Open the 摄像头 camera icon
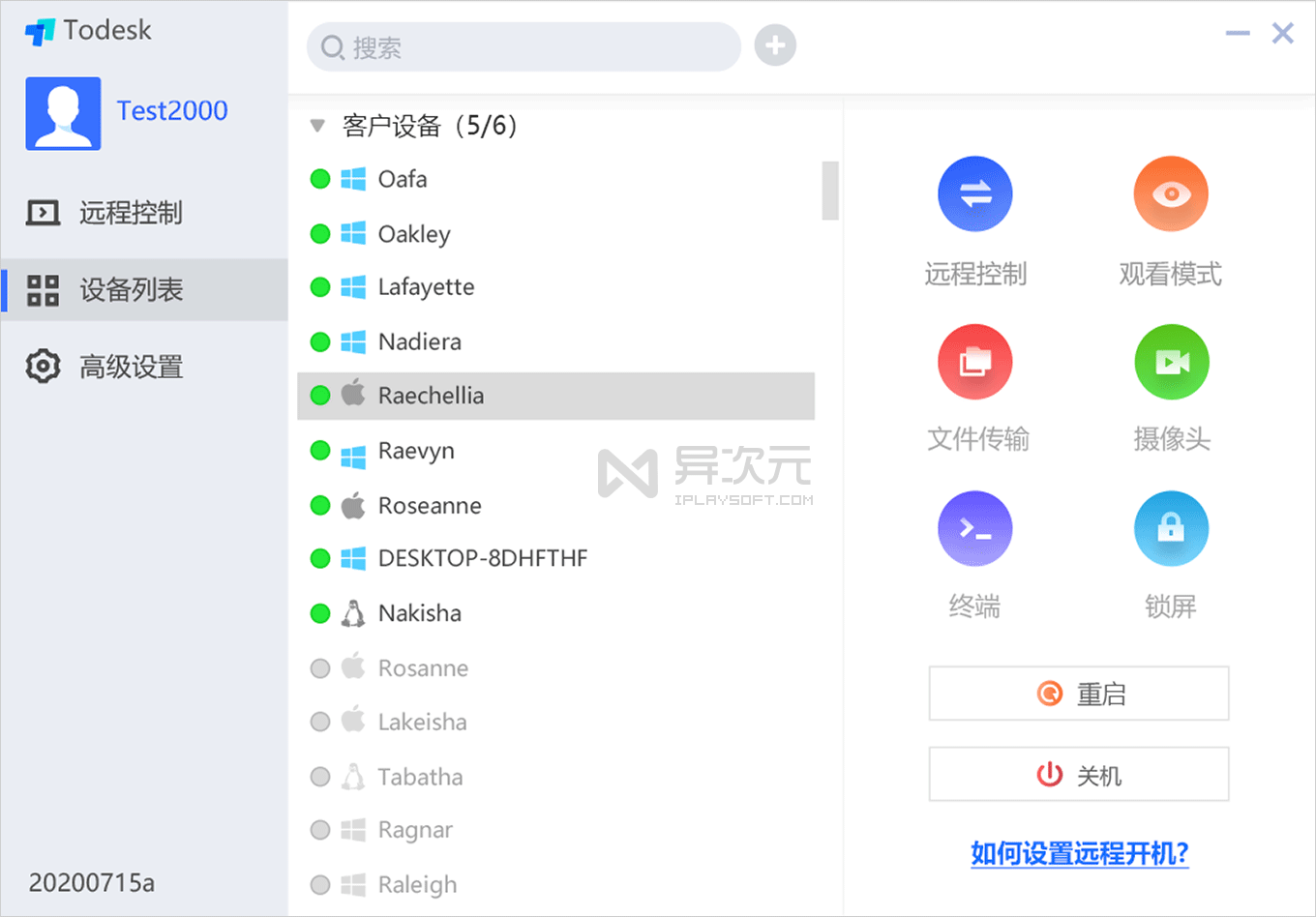The width and height of the screenshot is (1316, 917). coord(1171,361)
